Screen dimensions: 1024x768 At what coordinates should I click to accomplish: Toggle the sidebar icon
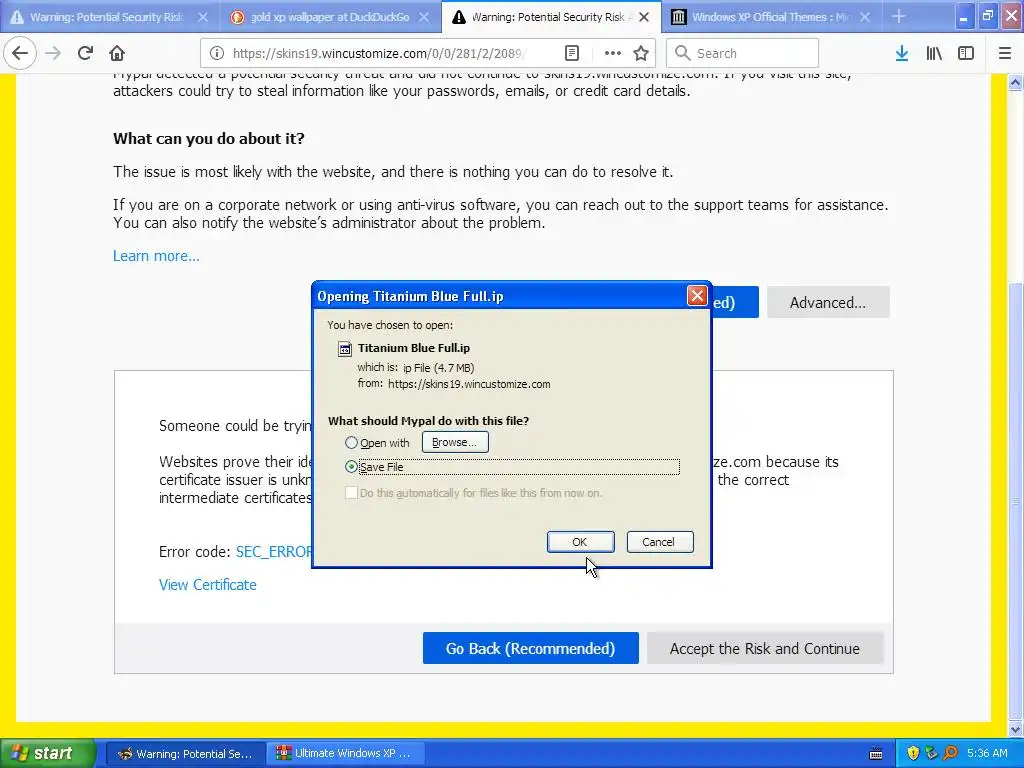966,53
